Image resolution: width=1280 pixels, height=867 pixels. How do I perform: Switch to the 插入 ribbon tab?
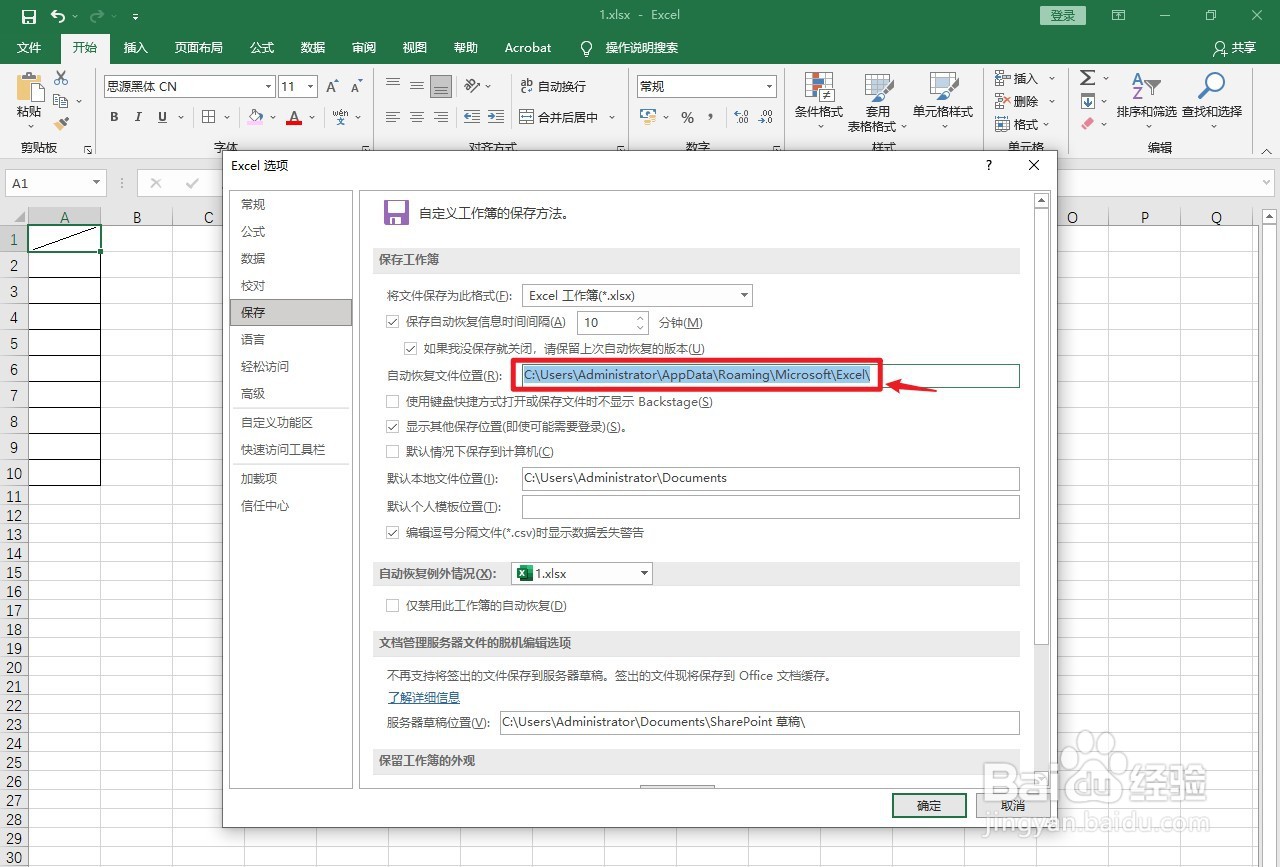click(135, 47)
